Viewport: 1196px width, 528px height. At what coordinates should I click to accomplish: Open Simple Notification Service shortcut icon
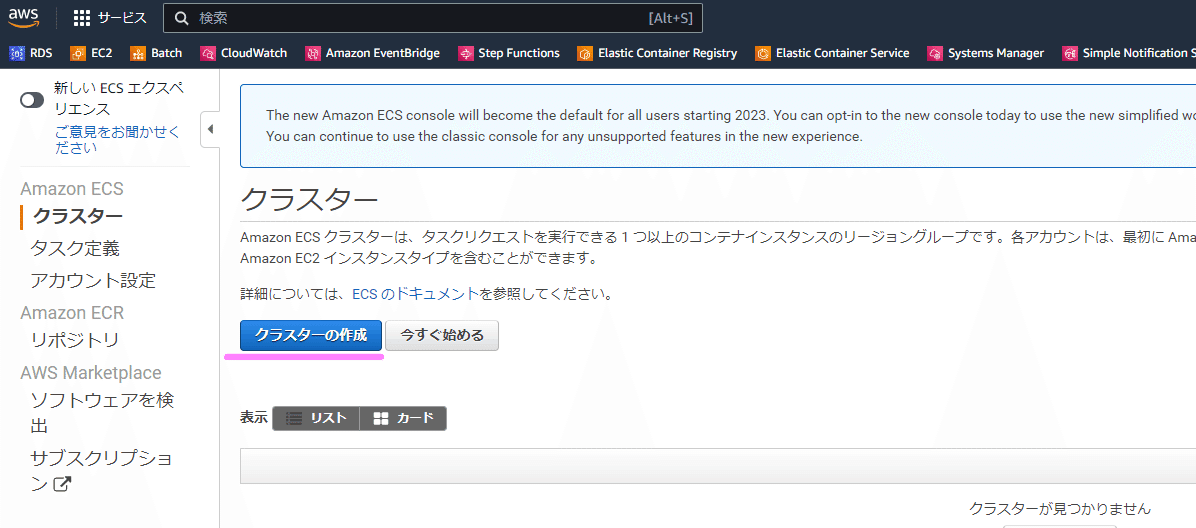pos(1070,53)
